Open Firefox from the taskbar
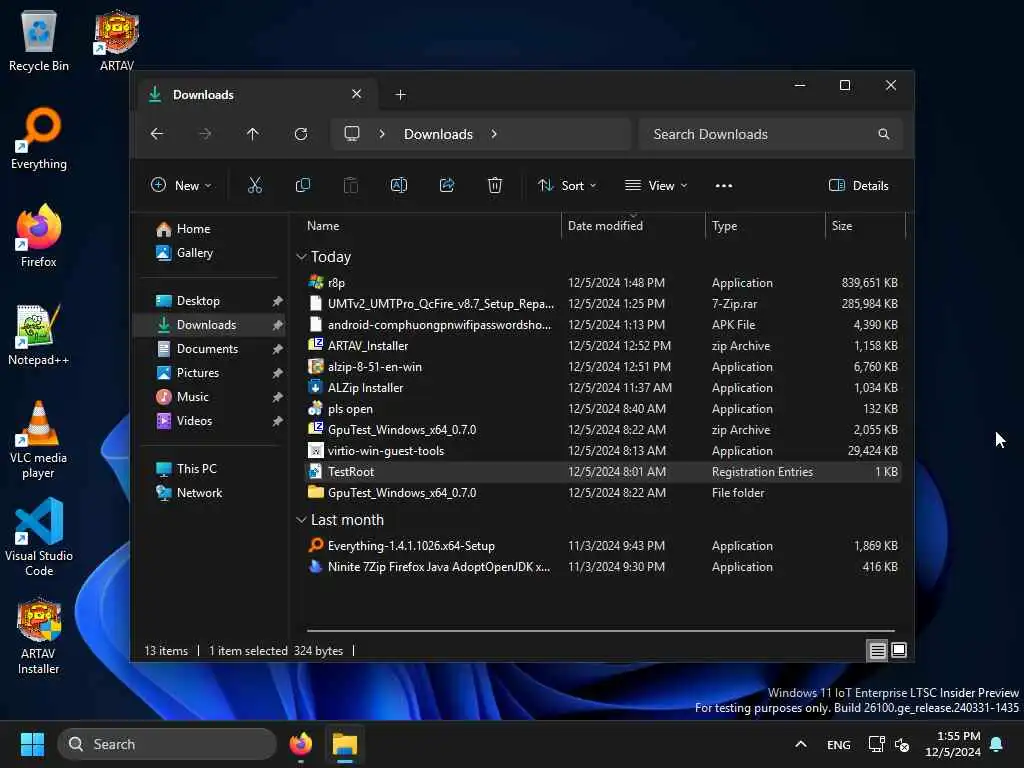The height and width of the screenshot is (768, 1024). (x=300, y=744)
